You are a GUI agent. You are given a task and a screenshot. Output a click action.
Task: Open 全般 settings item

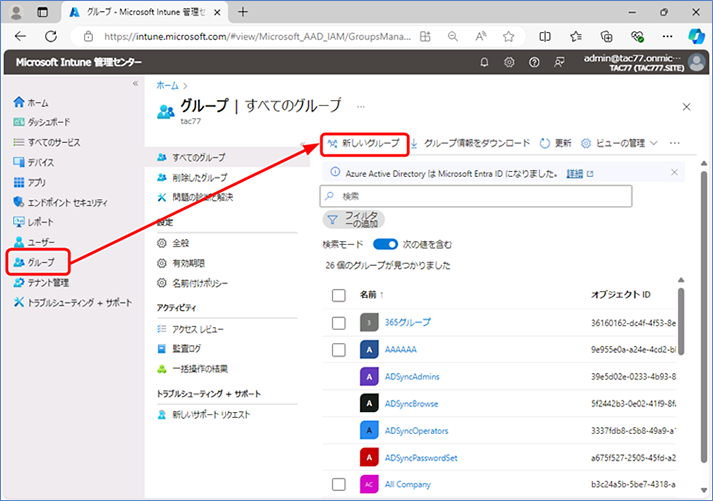click(173, 243)
